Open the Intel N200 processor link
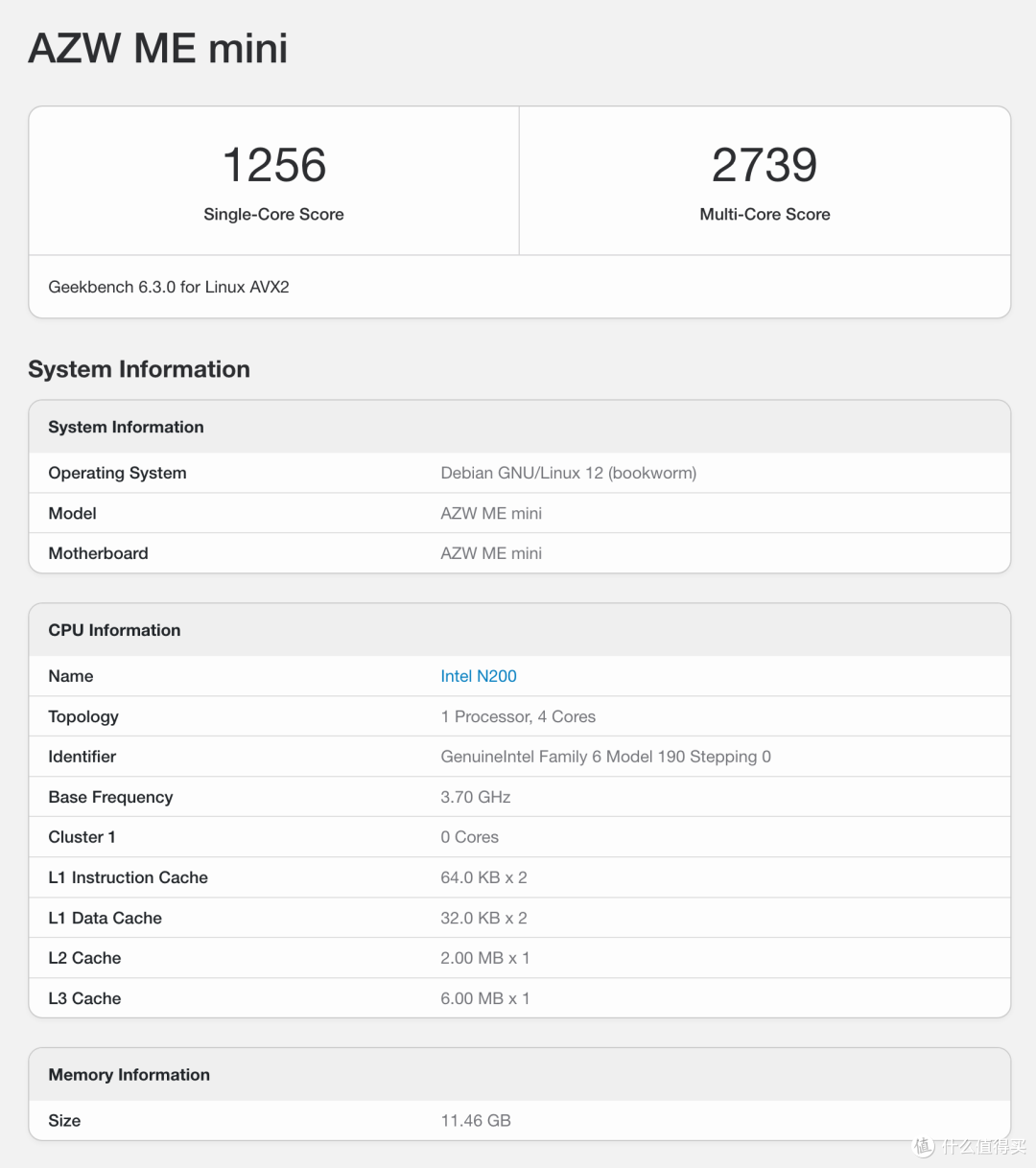Image resolution: width=1036 pixels, height=1168 pixels. [x=479, y=676]
